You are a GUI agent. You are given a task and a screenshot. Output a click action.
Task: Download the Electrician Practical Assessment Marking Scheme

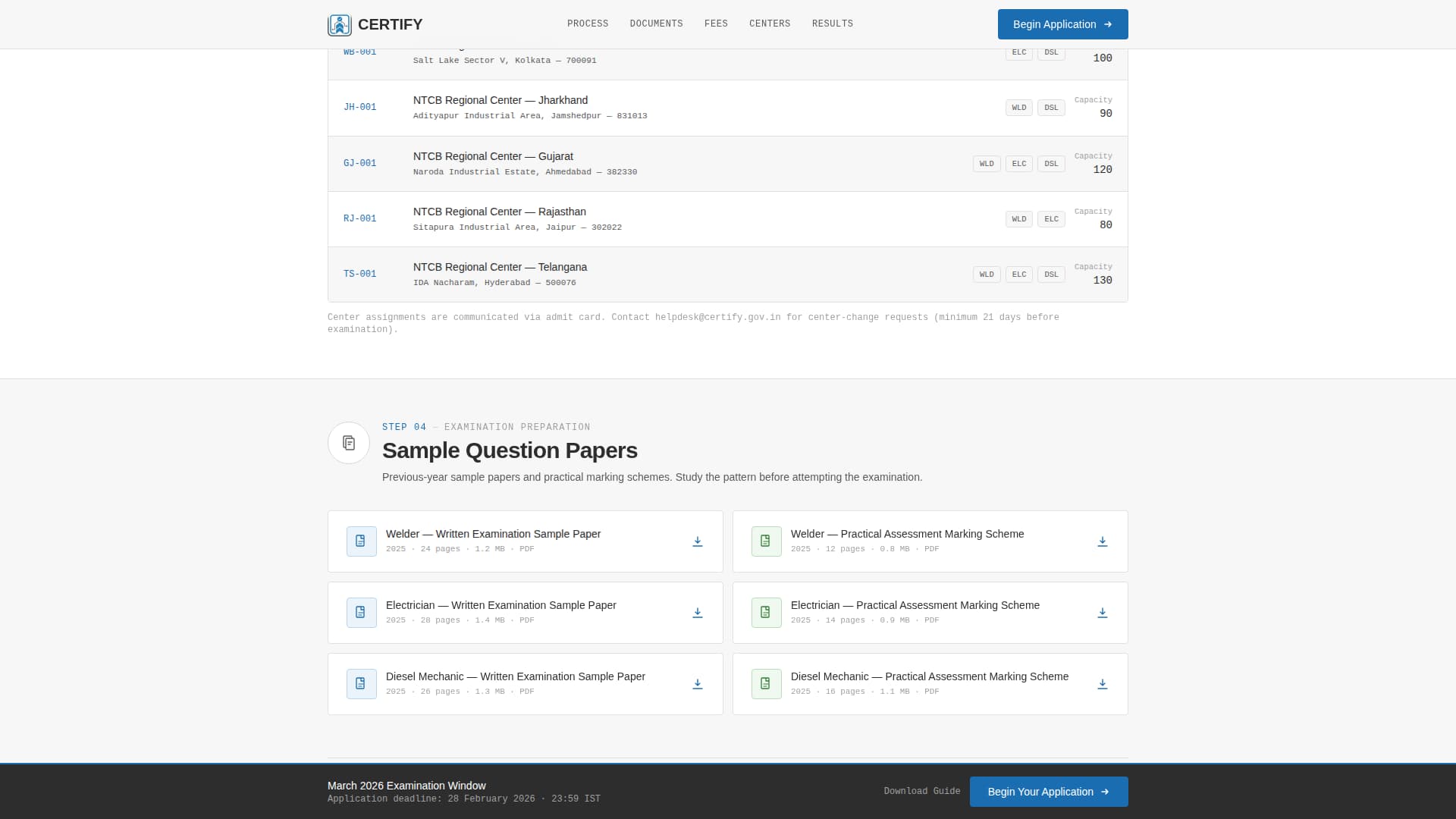[1103, 613]
